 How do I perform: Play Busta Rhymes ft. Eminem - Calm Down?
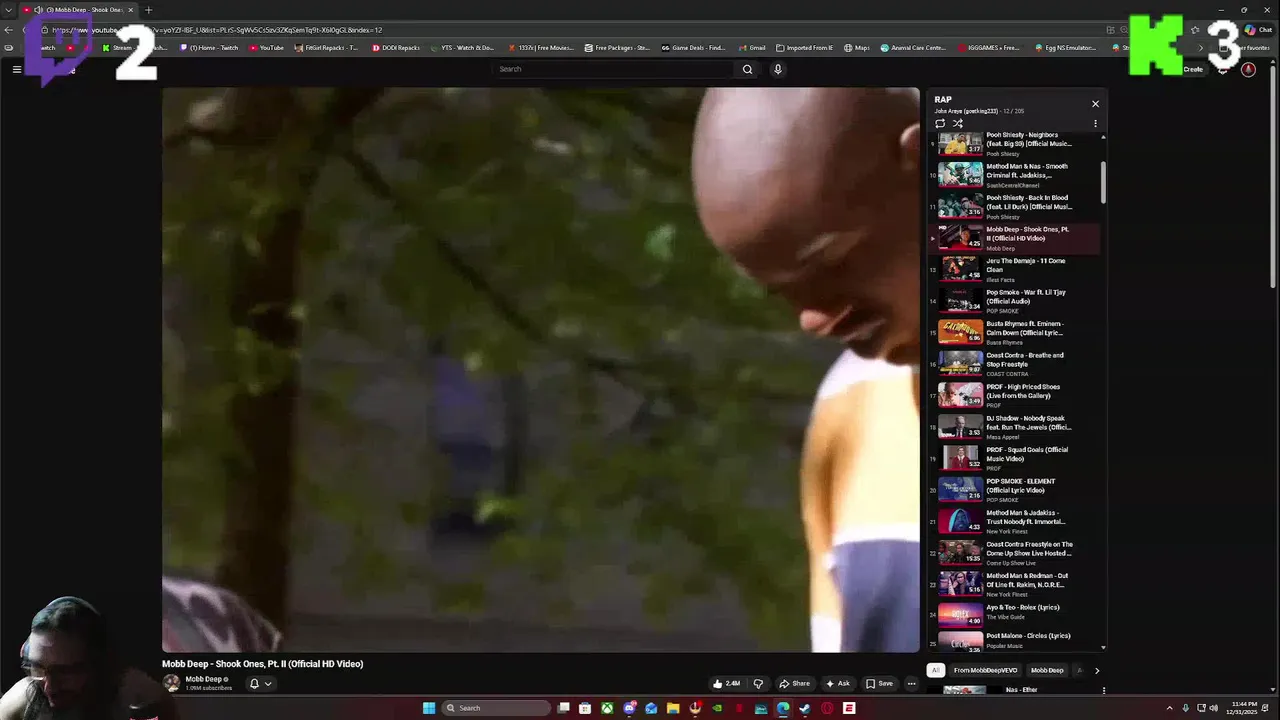(1015, 332)
